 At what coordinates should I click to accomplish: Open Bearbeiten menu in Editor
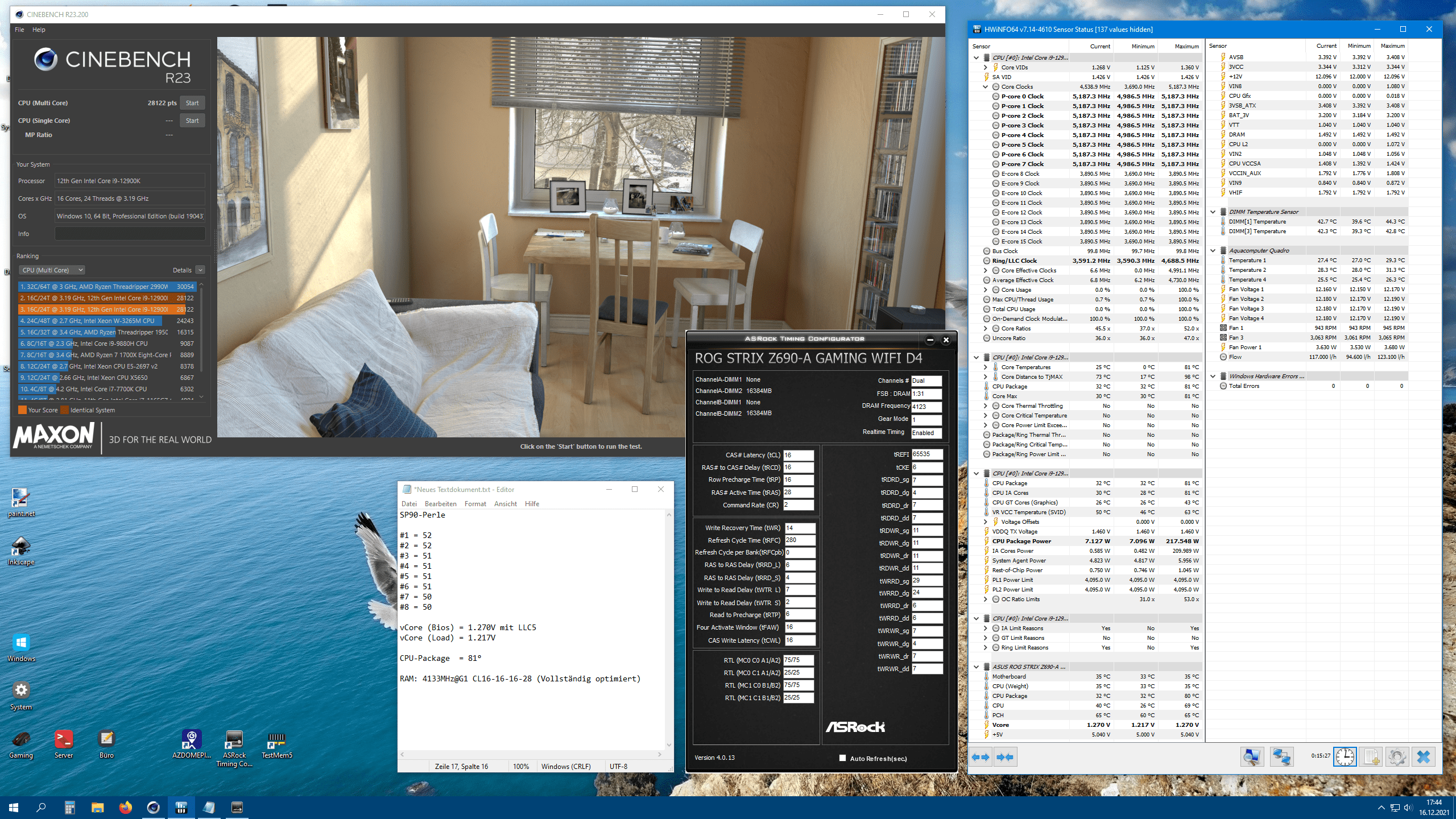click(x=441, y=503)
